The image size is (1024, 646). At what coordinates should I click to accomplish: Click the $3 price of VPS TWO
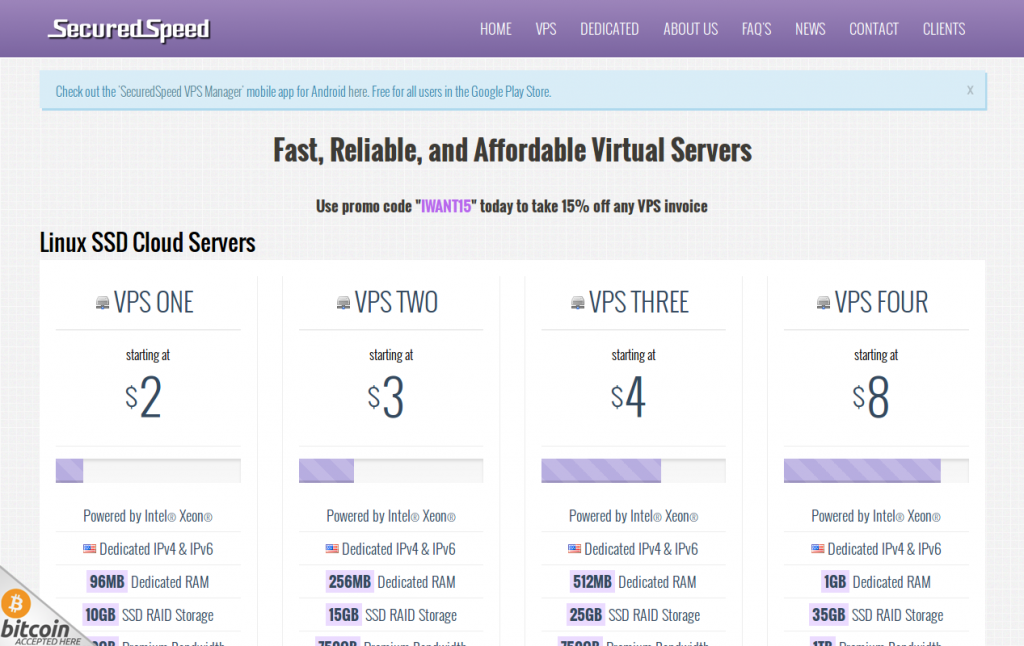tap(386, 396)
